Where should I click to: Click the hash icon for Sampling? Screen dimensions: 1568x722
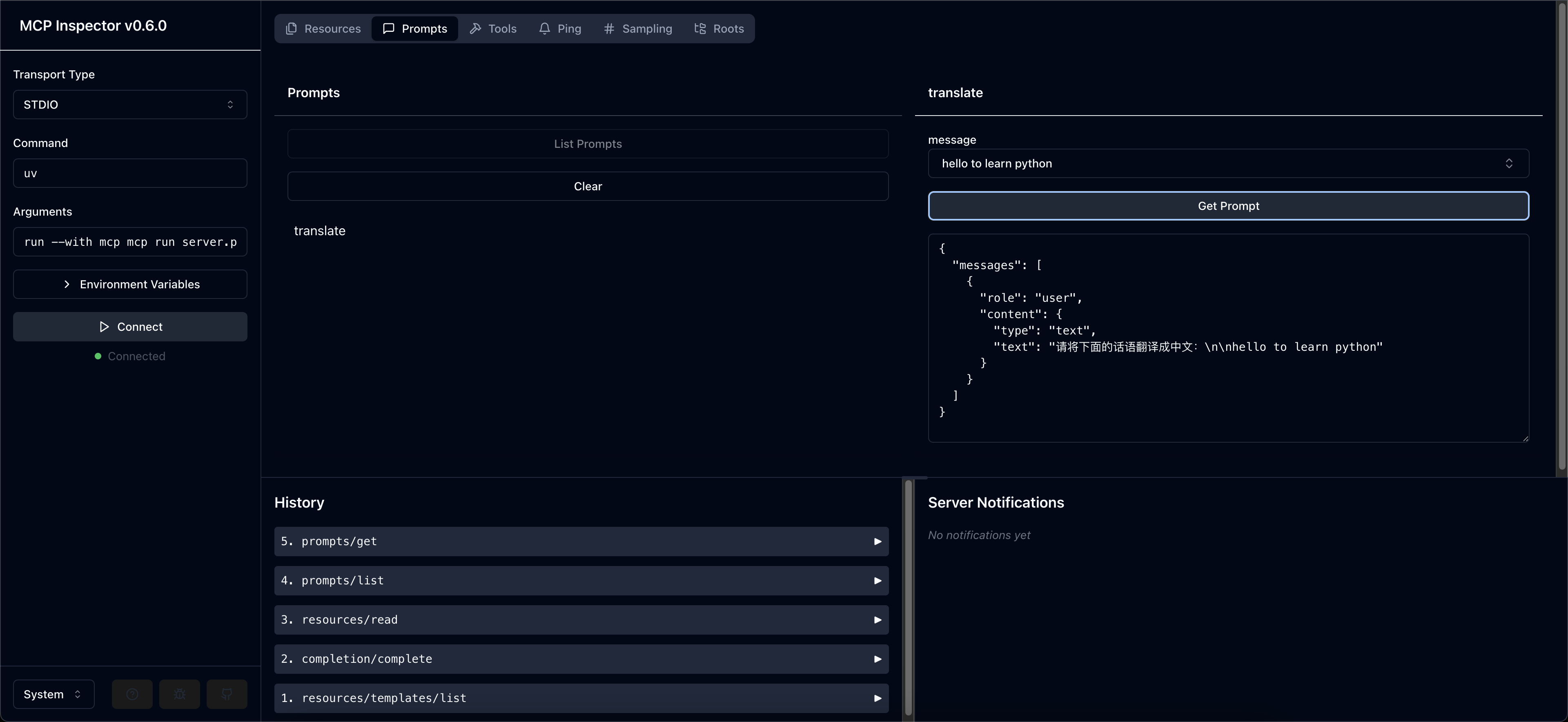coord(609,29)
